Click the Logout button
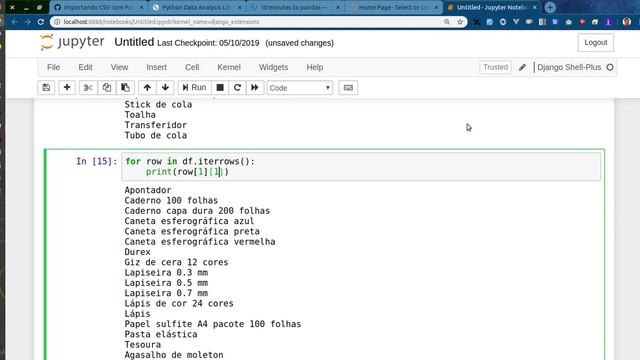 tap(596, 42)
